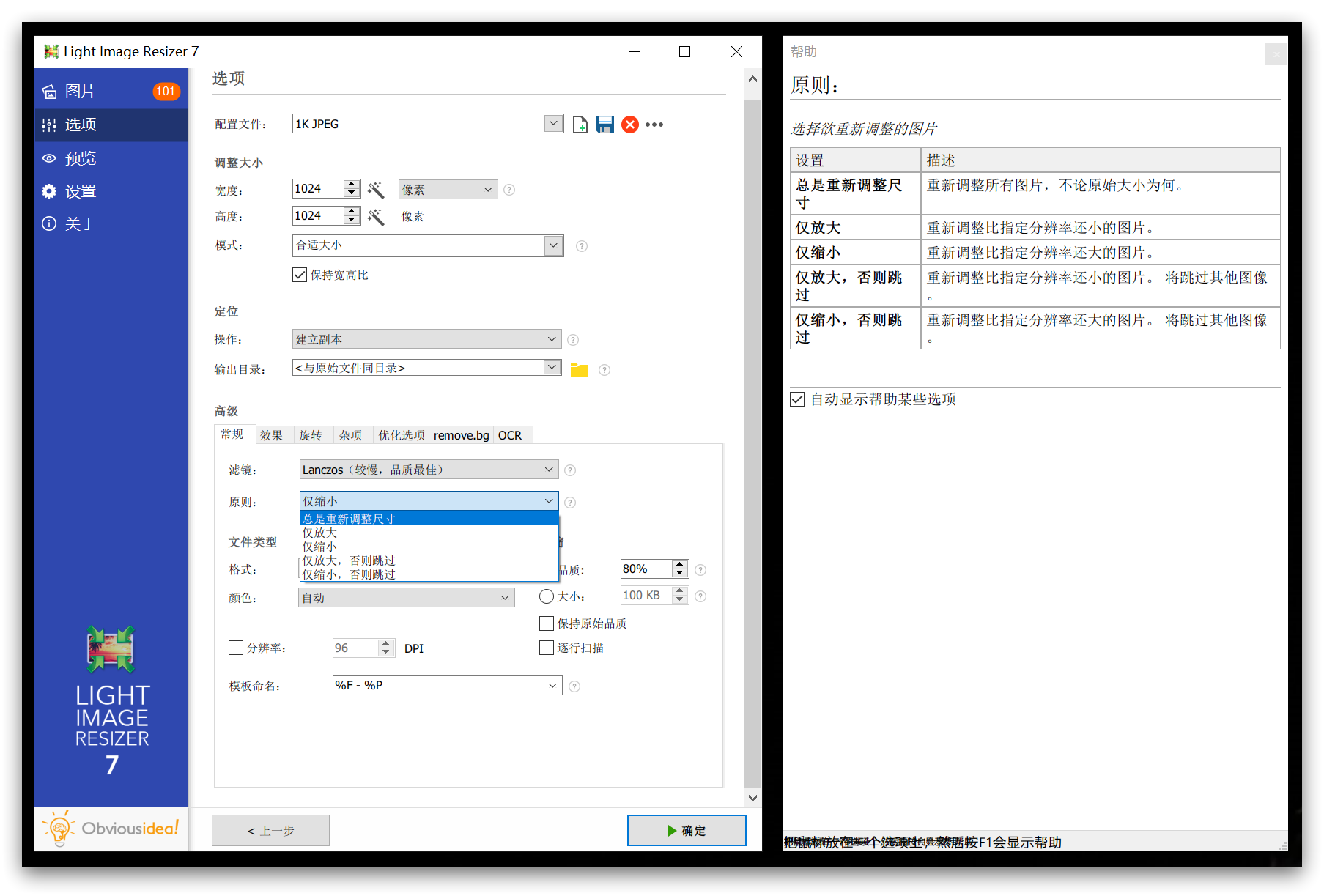Screen dimensions: 1324x896
Task: Expand the 配置文件 1K JPEG dropdown
Action: 553,124
